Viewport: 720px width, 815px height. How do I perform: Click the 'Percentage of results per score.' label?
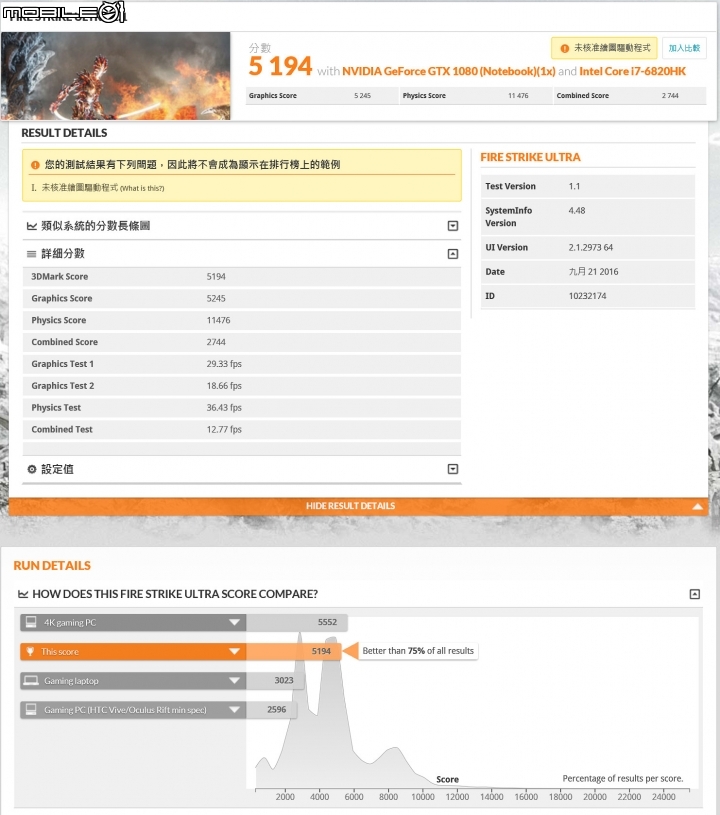[x=623, y=778]
